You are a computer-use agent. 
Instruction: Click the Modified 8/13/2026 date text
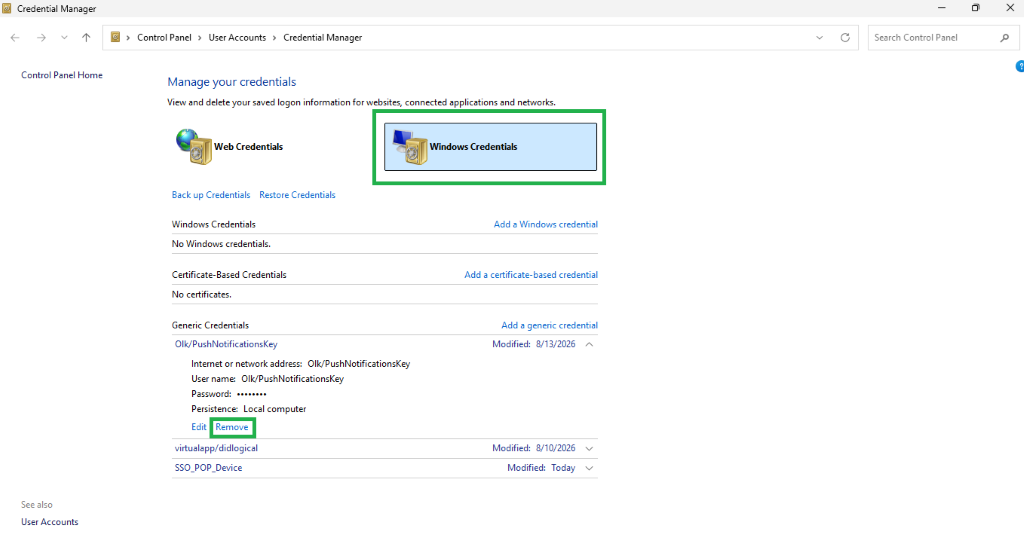534,344
